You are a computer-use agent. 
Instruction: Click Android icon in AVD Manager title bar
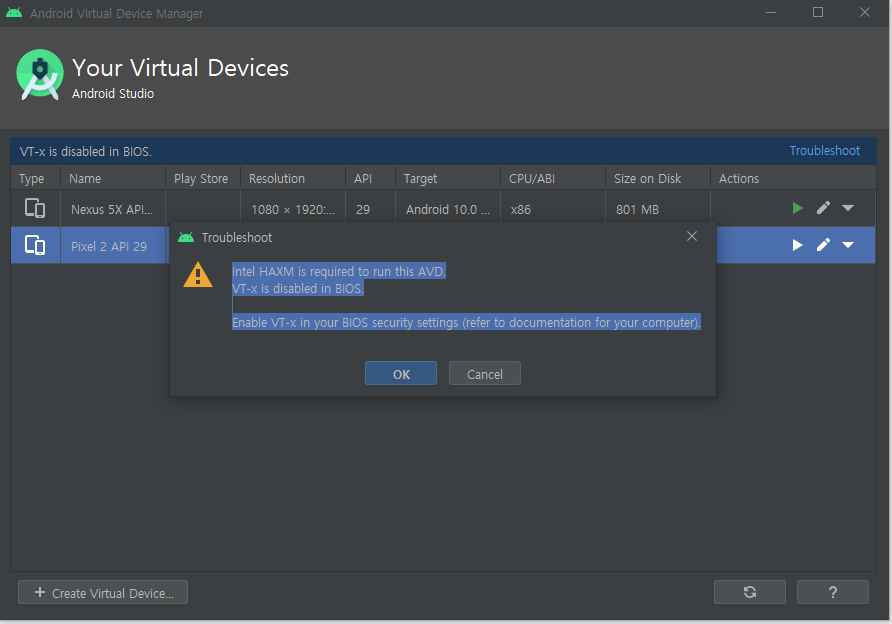[14, 13]
